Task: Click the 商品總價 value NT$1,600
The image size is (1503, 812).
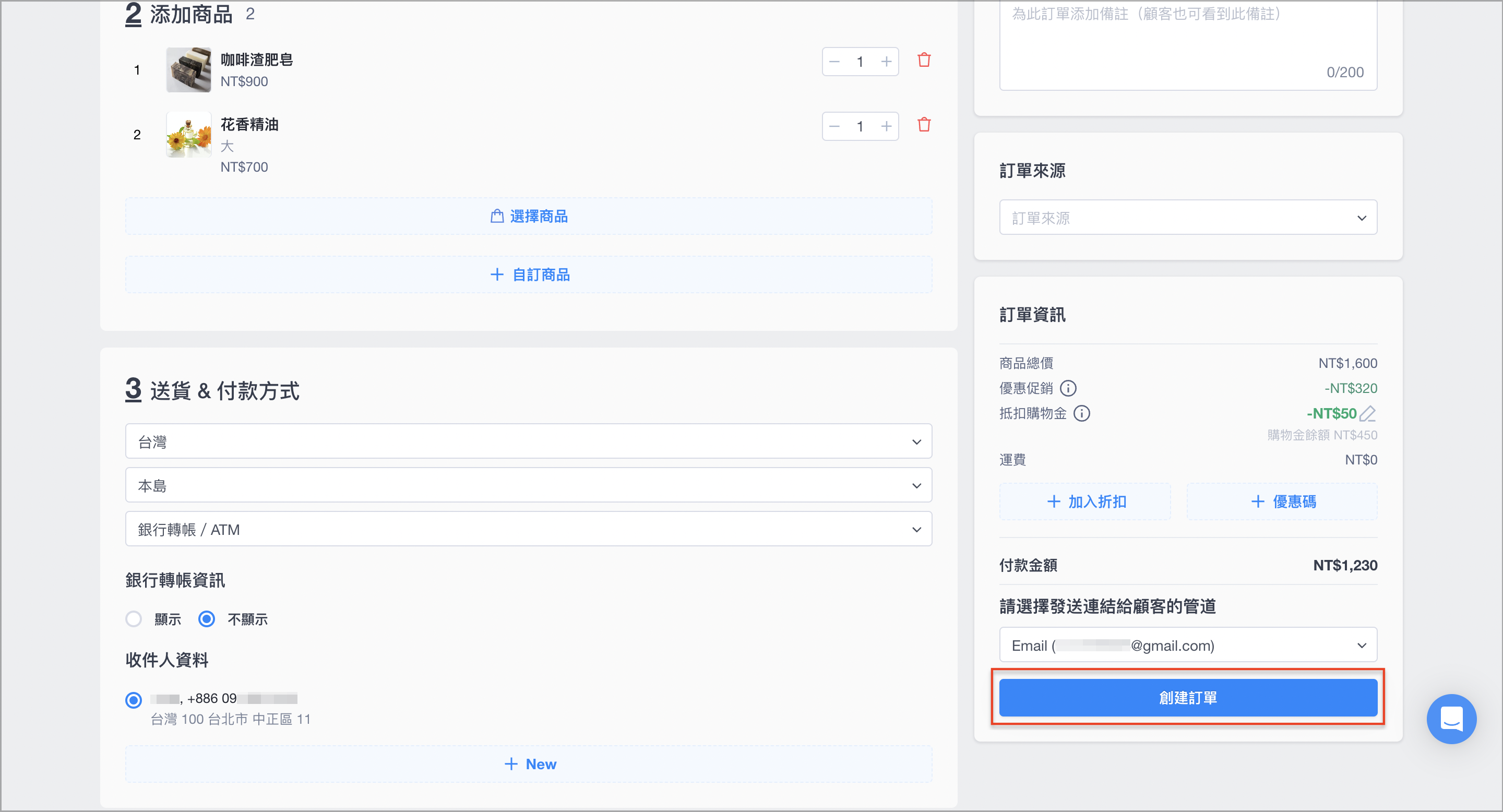Action: pyautogui.click(x=1348, y=363)
